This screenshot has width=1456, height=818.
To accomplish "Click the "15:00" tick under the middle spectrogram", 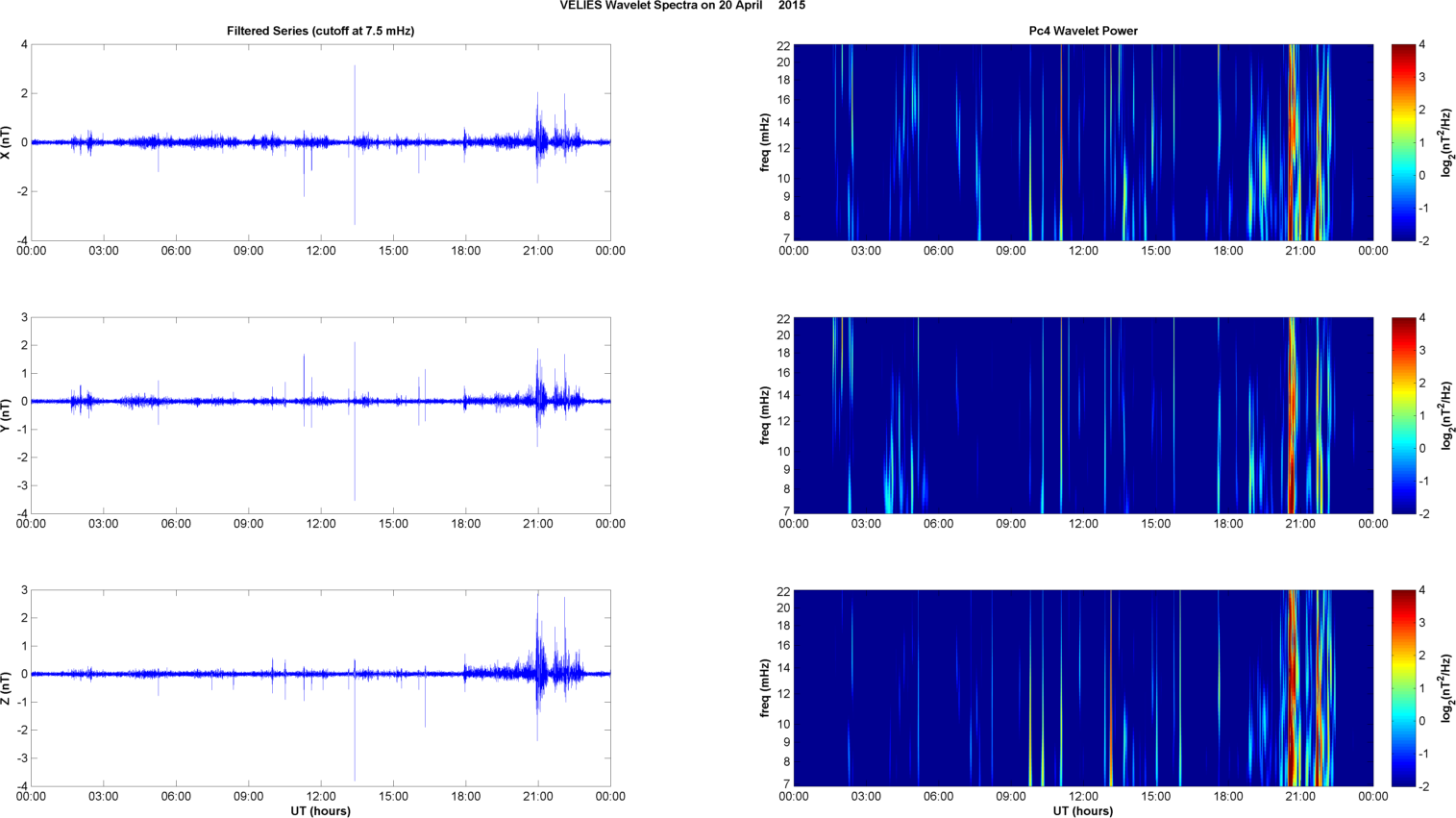I will 1156,524.
